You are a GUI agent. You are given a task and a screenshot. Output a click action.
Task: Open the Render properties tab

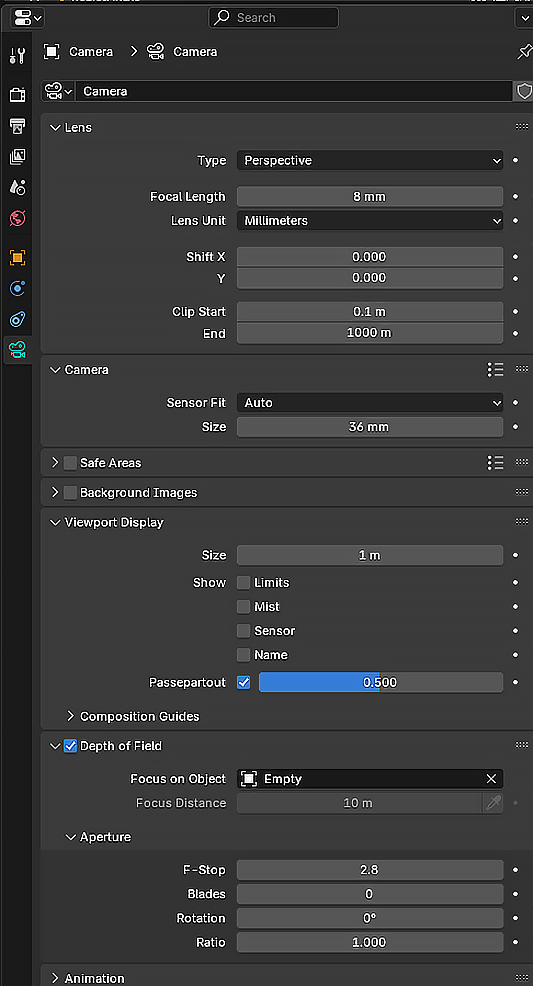point(17,95)
